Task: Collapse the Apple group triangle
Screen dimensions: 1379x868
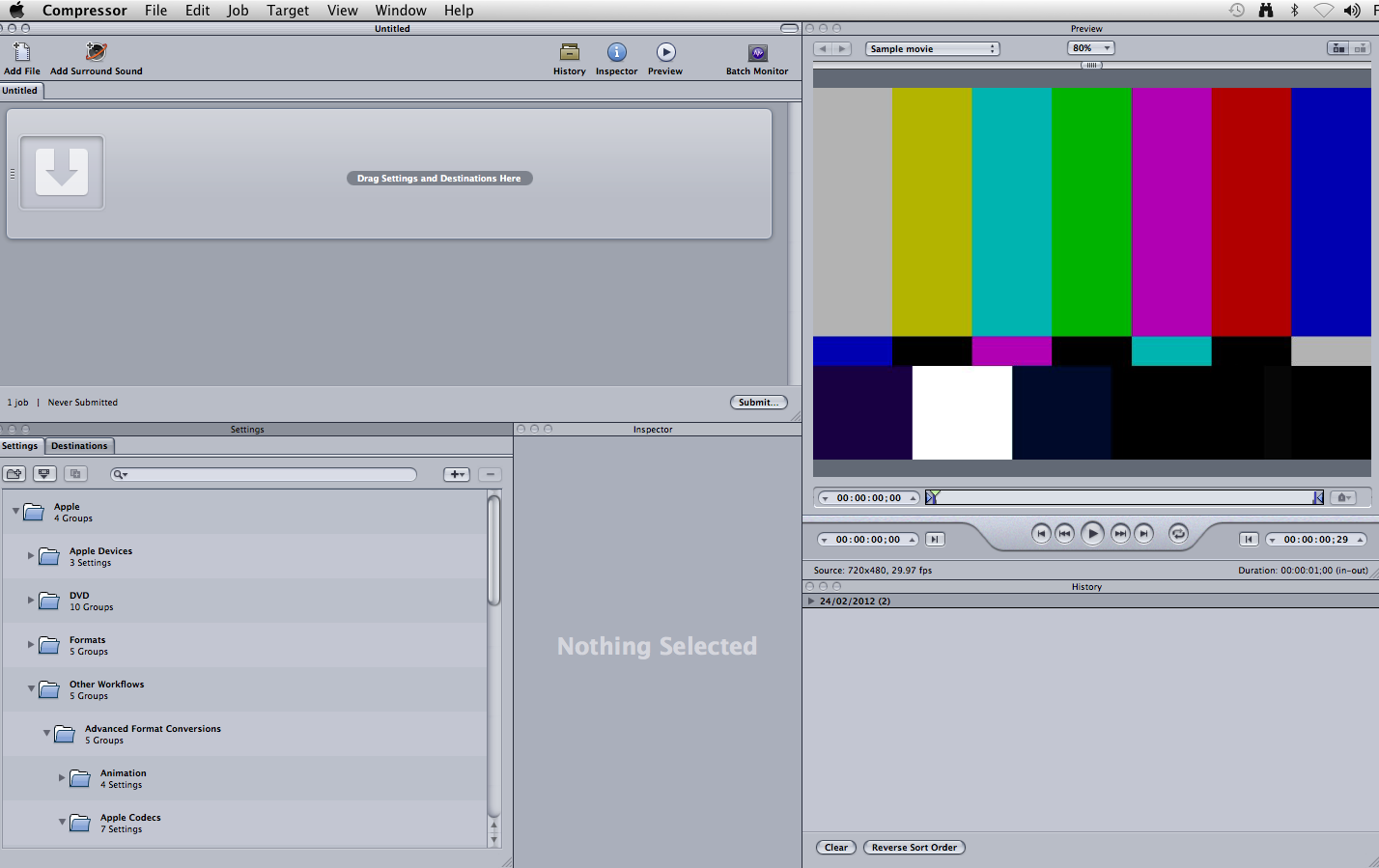Action: [15, 511]
